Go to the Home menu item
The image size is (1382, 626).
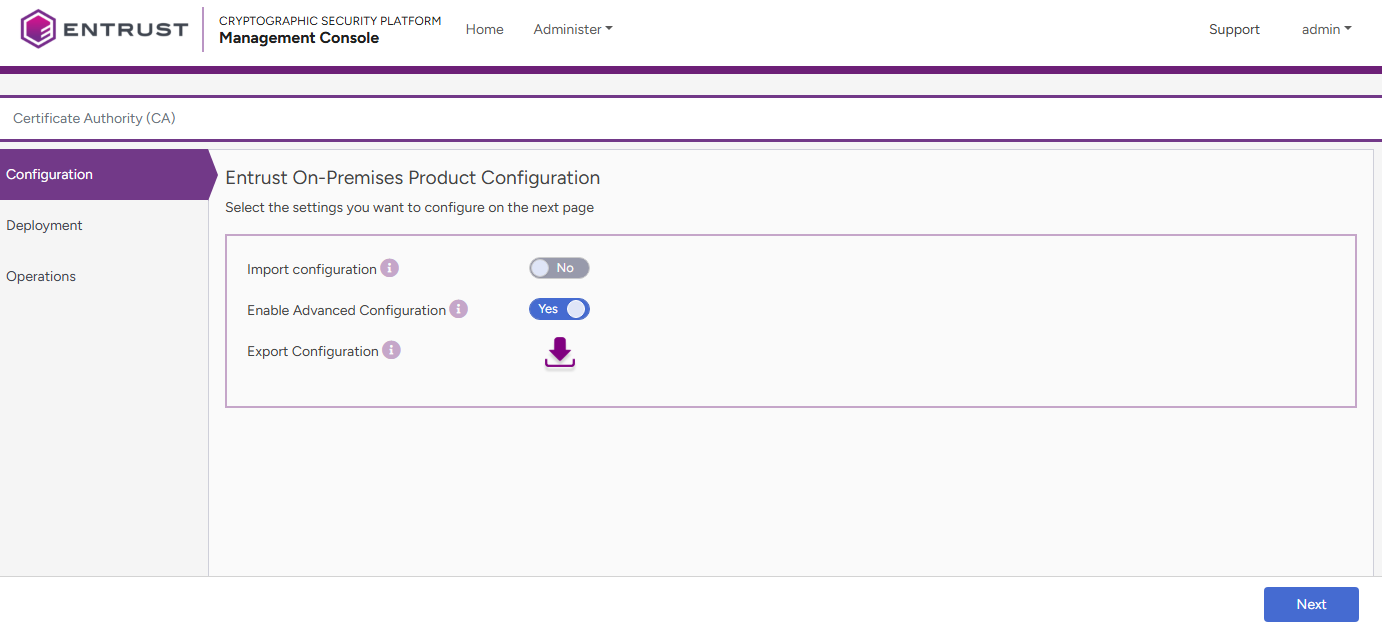click(x=485, y=30)
